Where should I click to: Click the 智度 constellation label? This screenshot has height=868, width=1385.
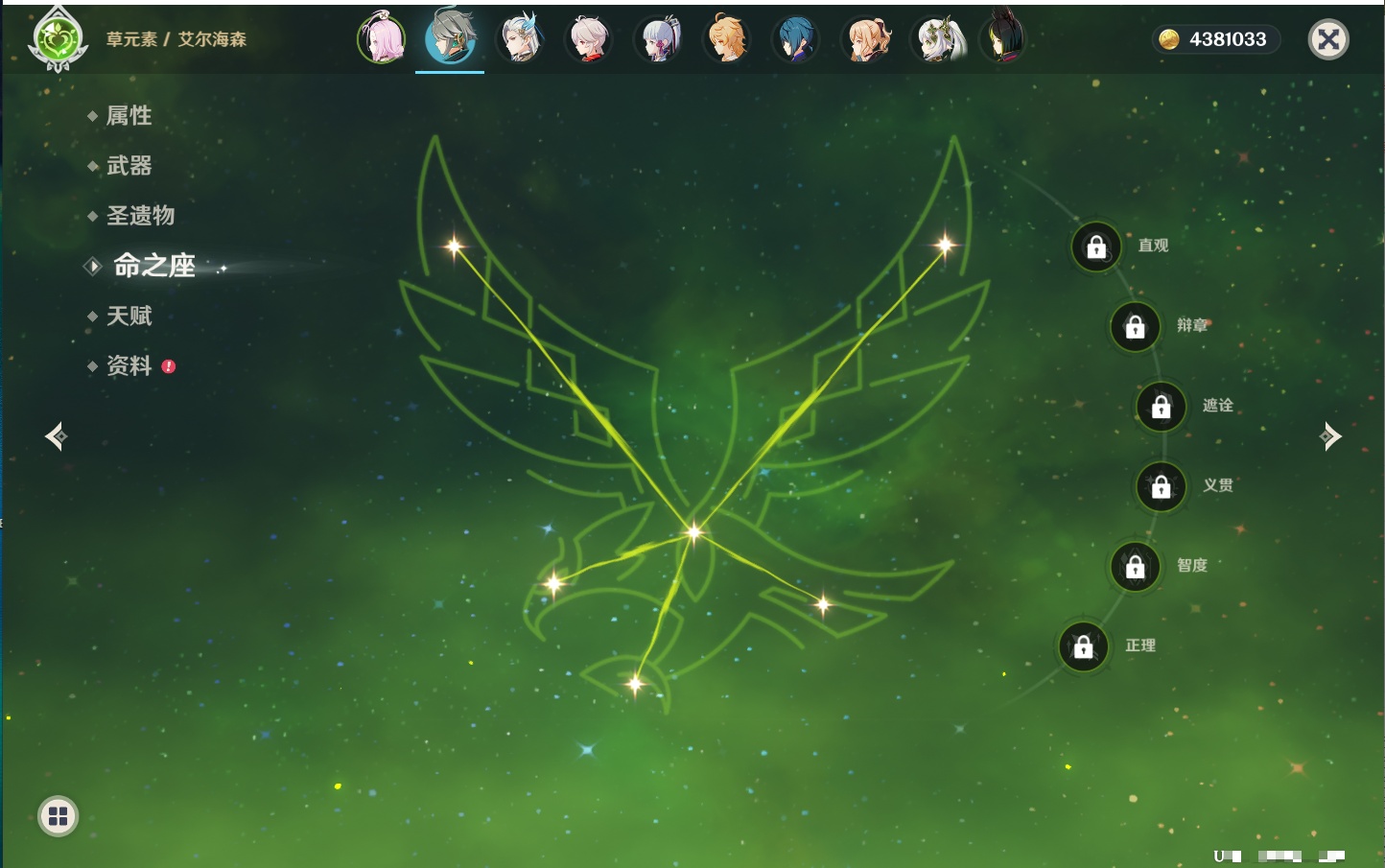[1192, 565]
